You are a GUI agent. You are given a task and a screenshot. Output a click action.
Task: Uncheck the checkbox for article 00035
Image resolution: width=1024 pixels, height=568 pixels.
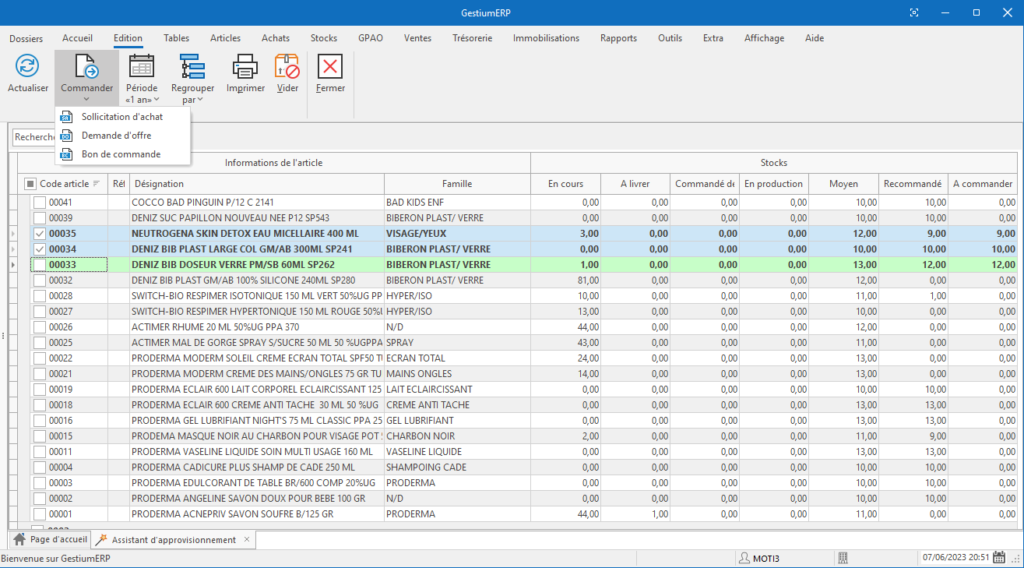click(39, 233)
